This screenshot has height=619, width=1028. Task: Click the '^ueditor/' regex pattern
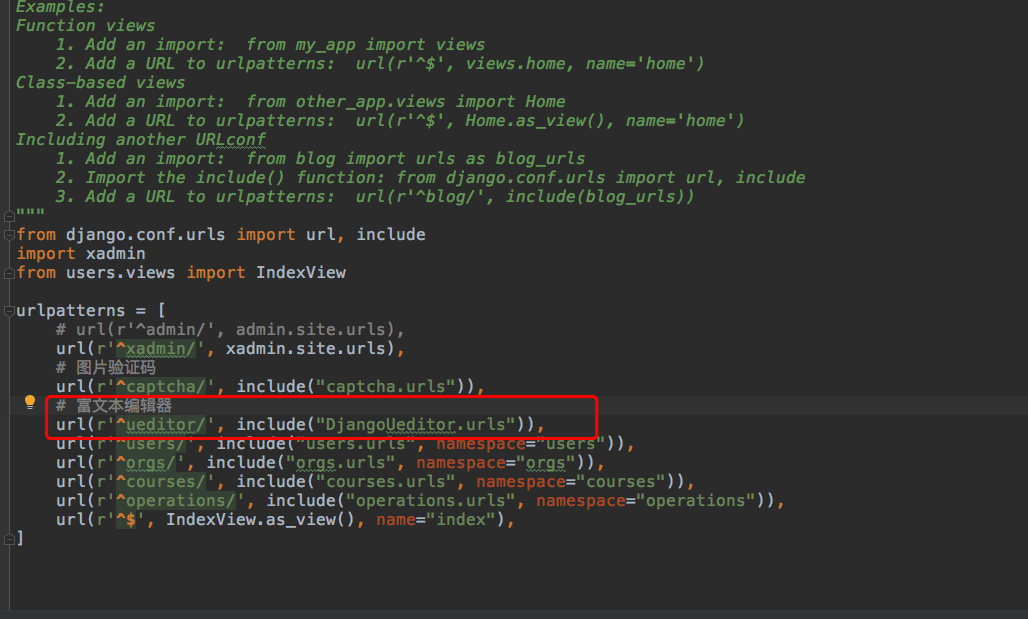click(161, 425)
